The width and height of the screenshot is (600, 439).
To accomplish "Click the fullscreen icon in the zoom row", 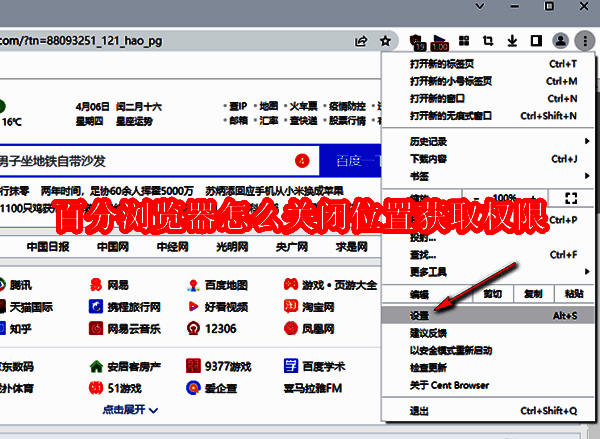I will 571,198.
